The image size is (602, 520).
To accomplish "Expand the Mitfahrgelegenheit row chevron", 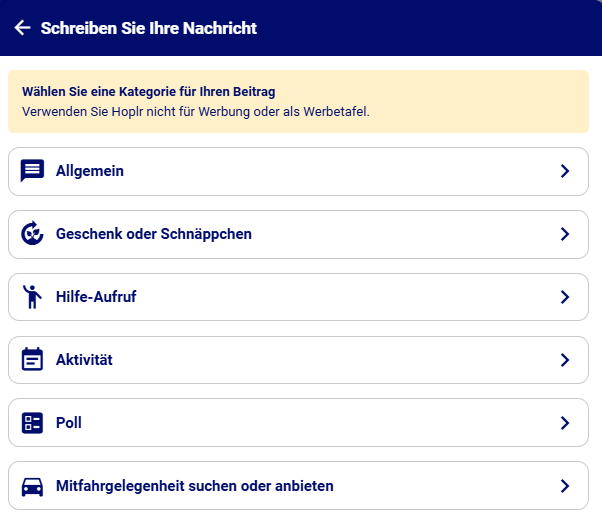I will 565,486.
